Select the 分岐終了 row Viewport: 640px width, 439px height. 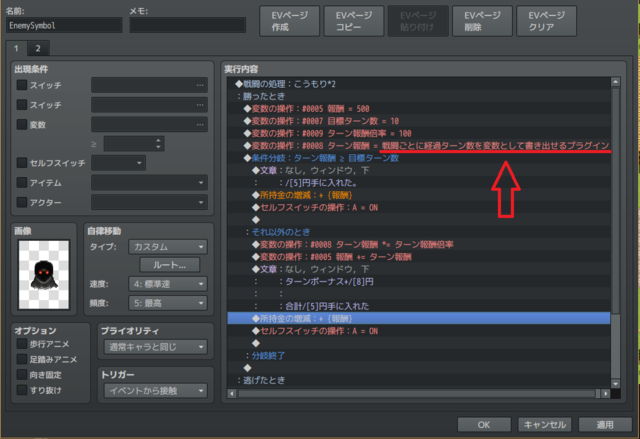419,356
